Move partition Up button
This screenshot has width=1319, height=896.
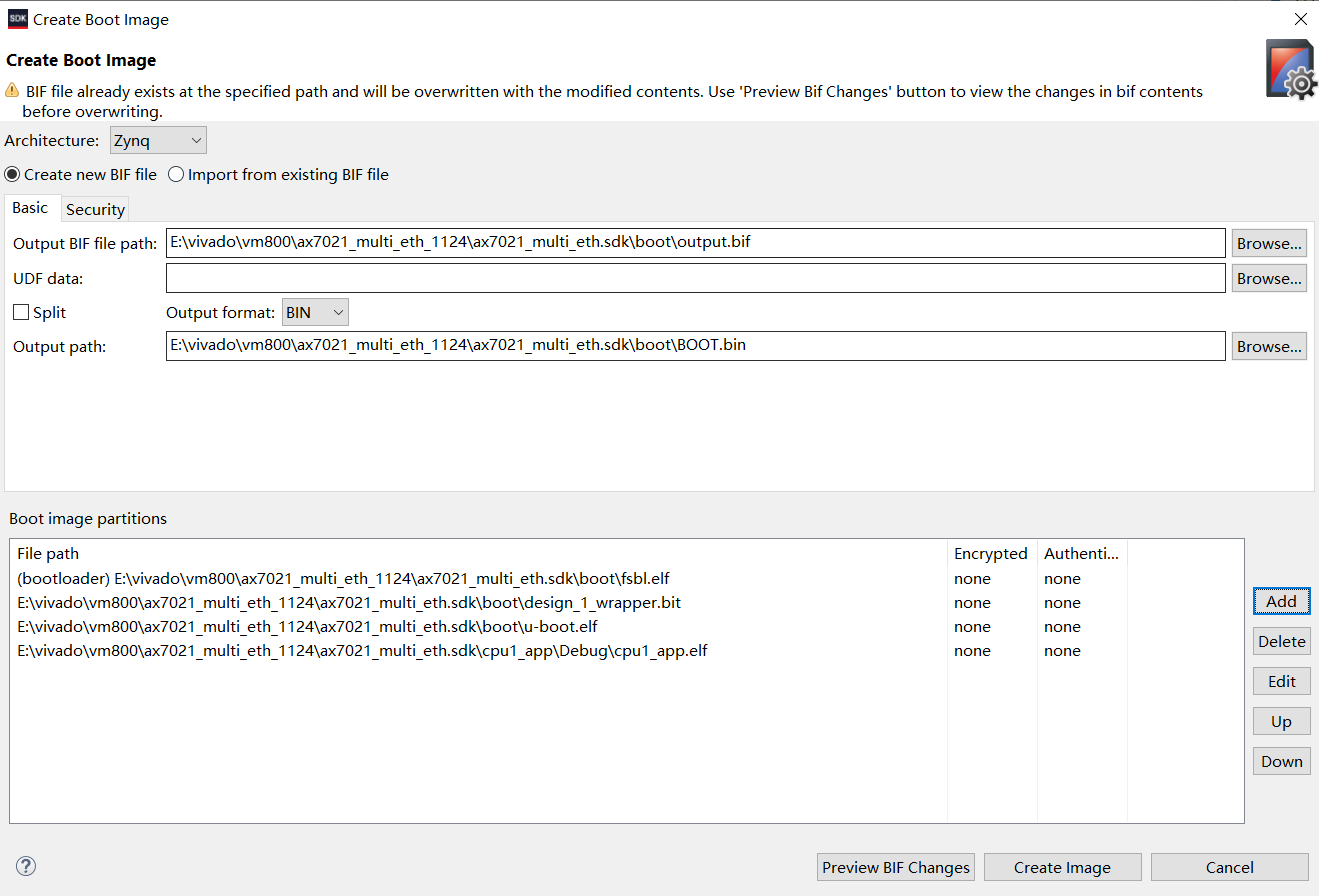pos(1281,721)
